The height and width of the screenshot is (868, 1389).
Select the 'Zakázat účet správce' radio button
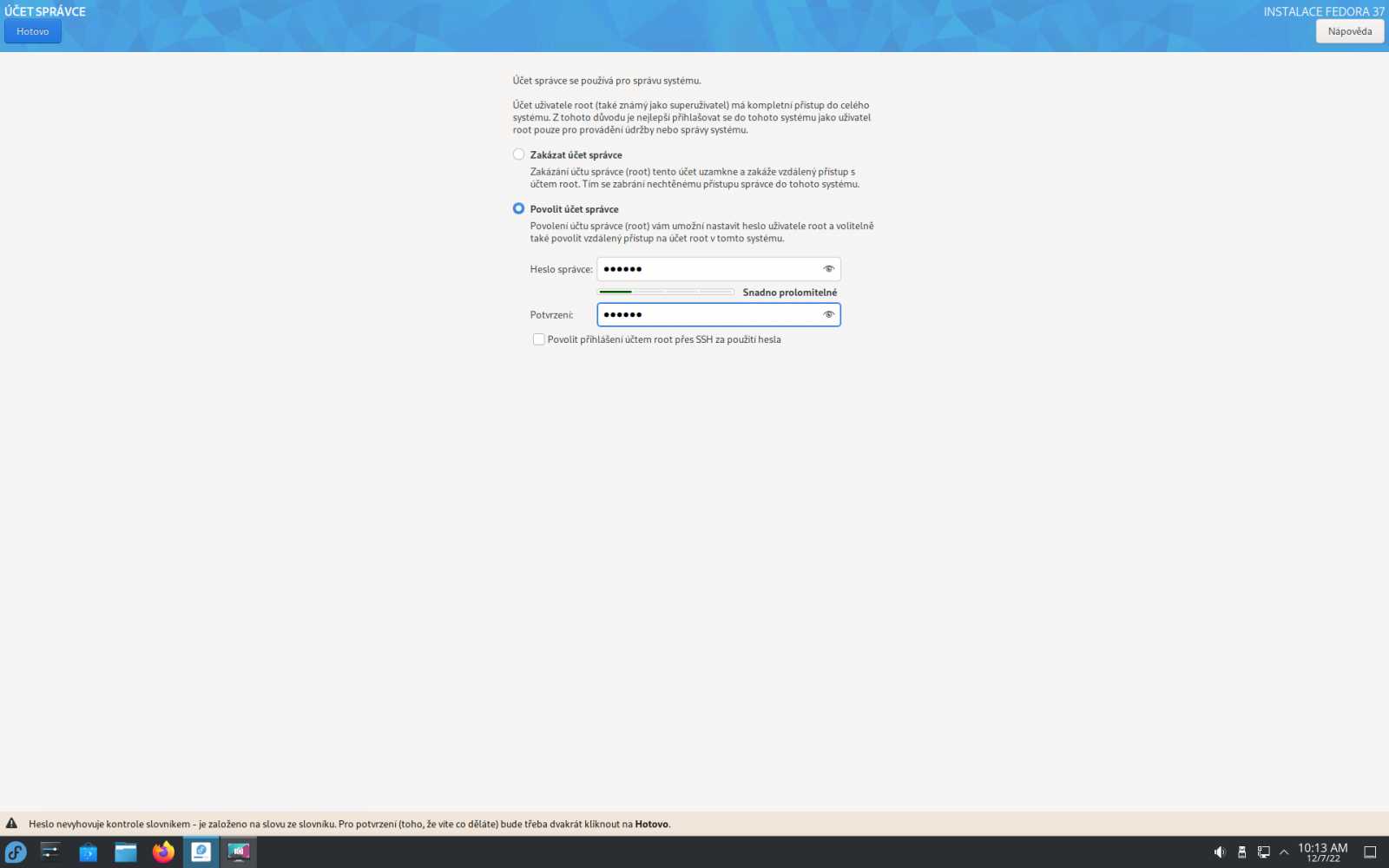518,155
